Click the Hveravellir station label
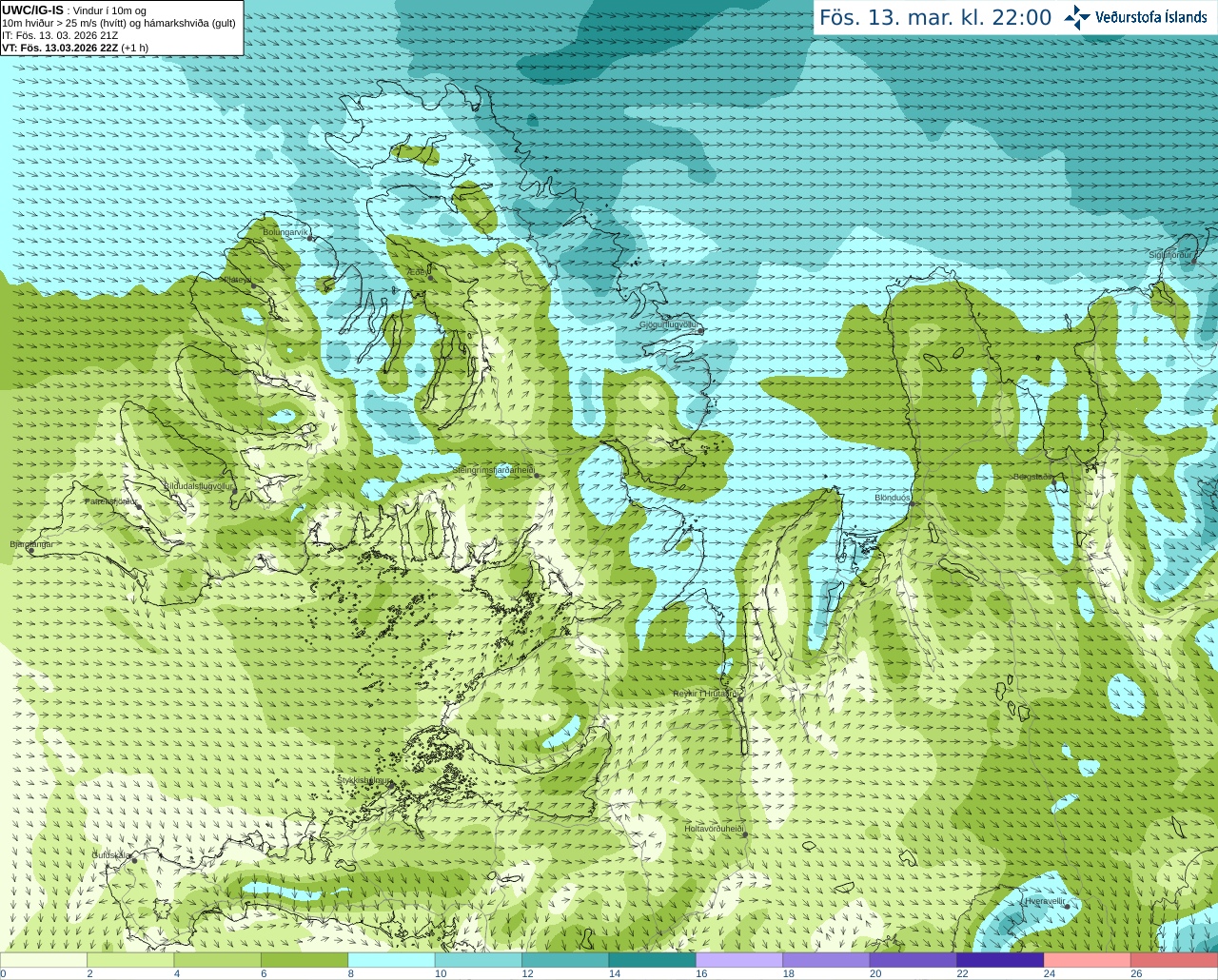 coord(1045,901)
